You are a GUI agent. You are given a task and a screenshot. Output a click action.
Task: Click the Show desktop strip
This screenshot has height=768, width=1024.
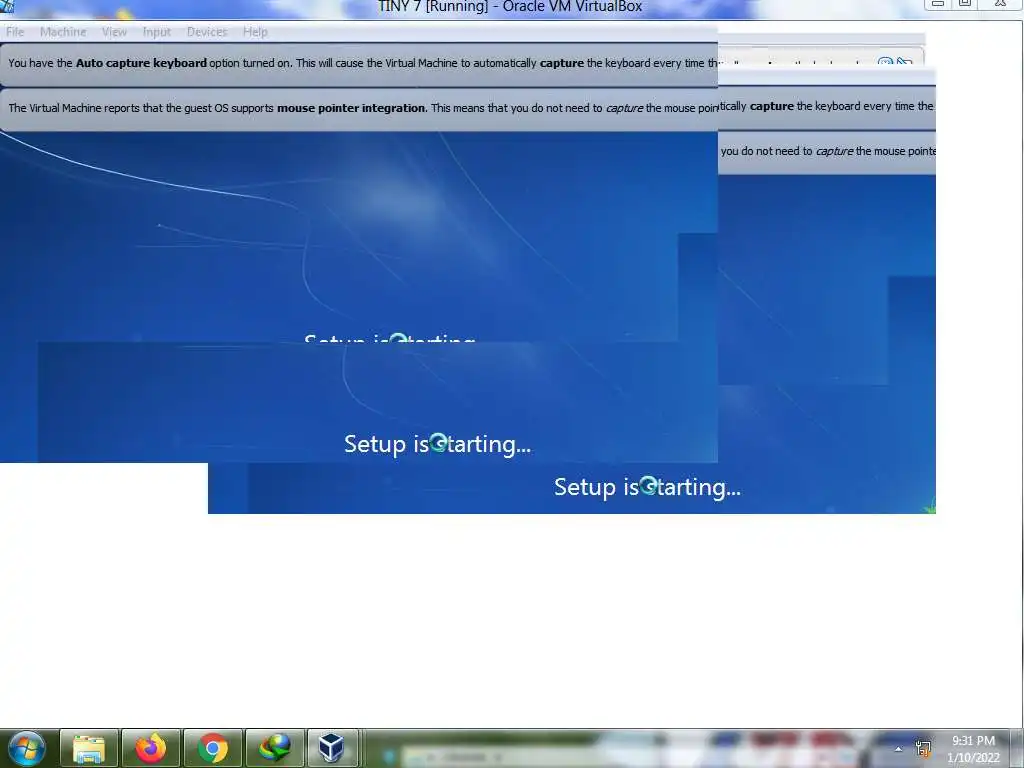pyautogui.click(x=1019, y=748)
